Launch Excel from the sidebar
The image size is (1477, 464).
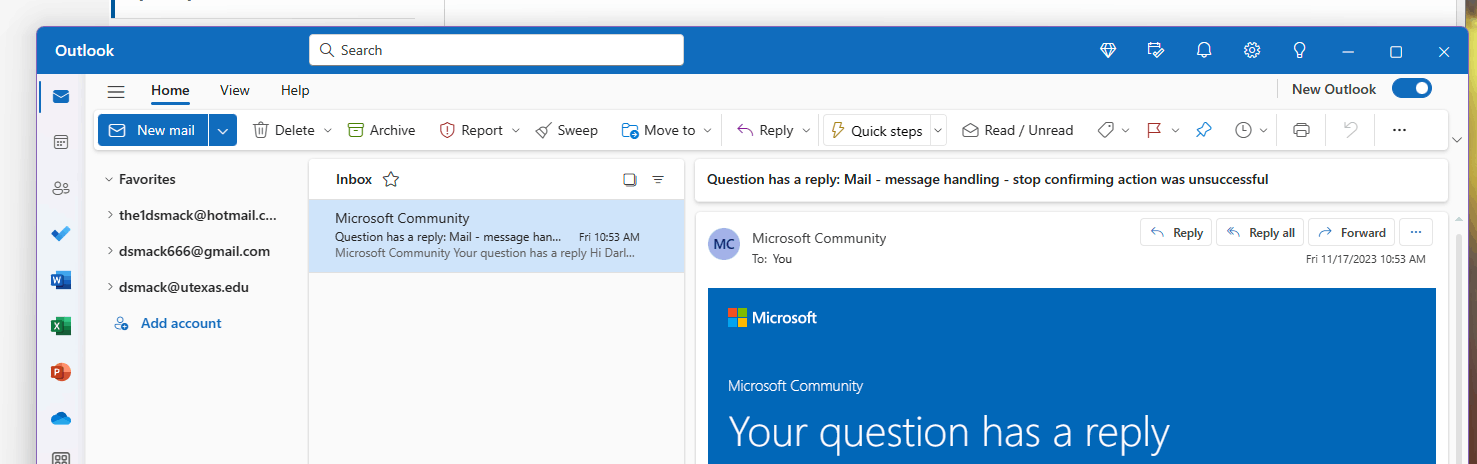pos(61,326)
